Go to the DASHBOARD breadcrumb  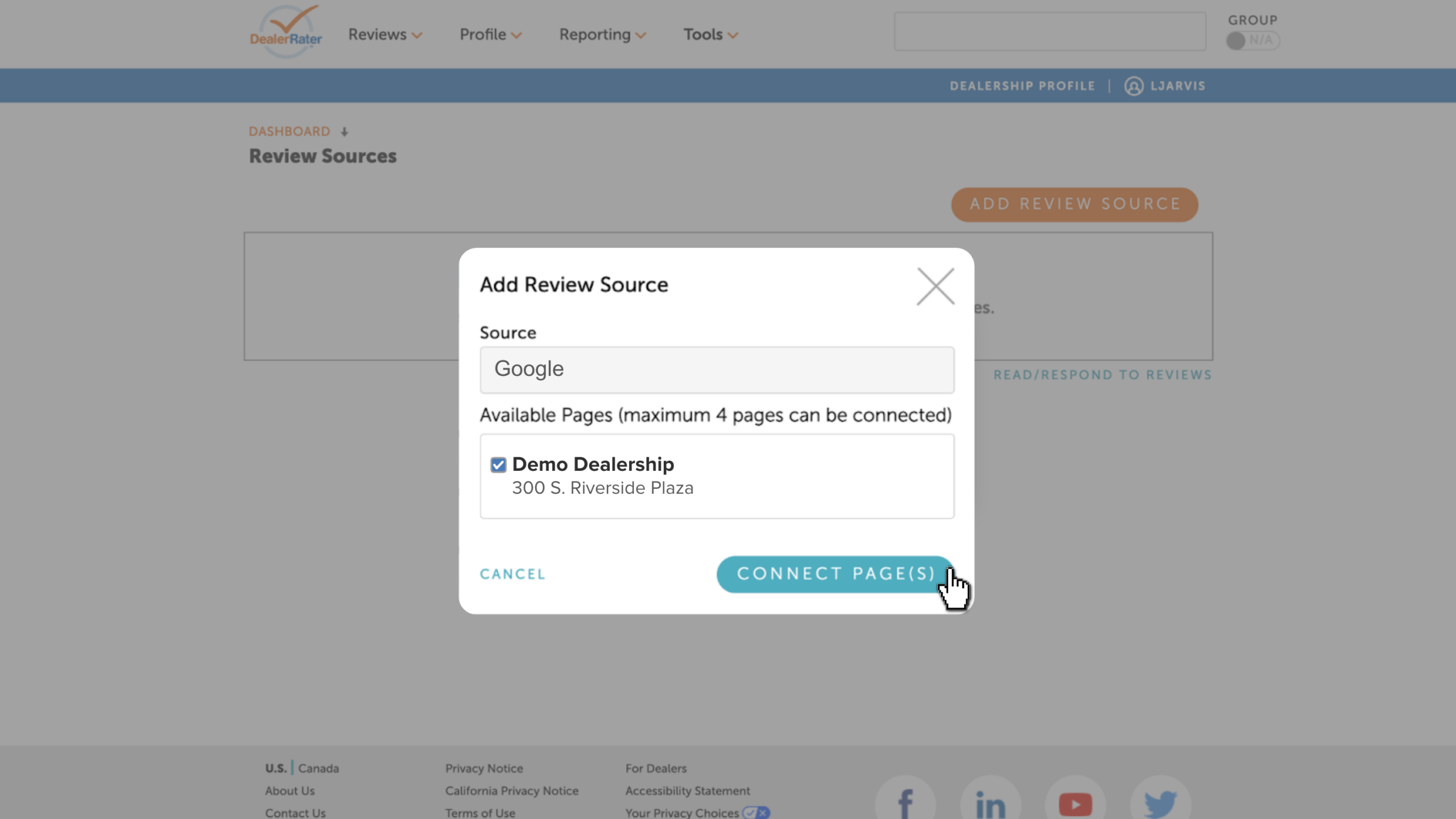[289, 131]
